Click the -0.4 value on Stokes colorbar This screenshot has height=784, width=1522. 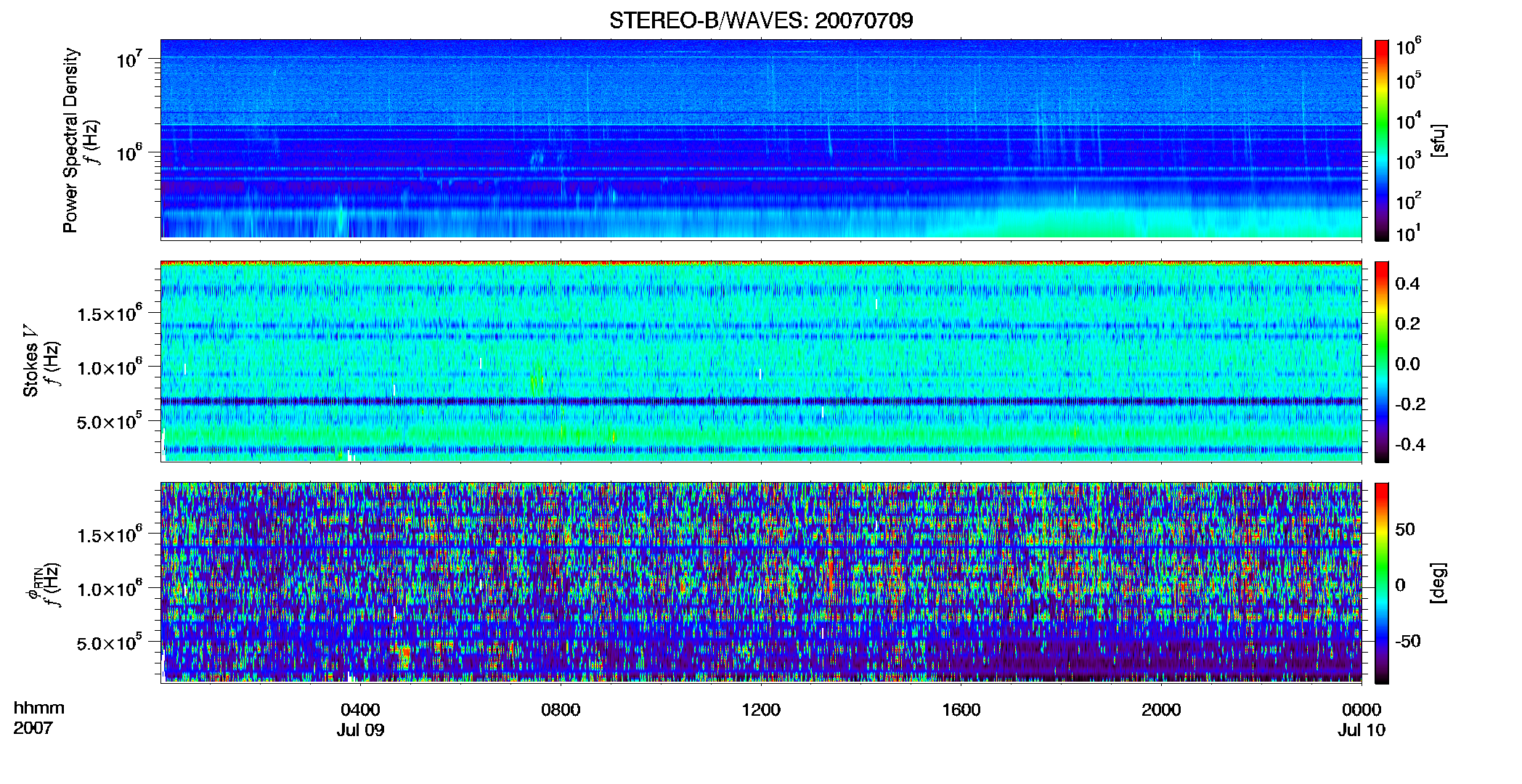[x=1410, y=444]
